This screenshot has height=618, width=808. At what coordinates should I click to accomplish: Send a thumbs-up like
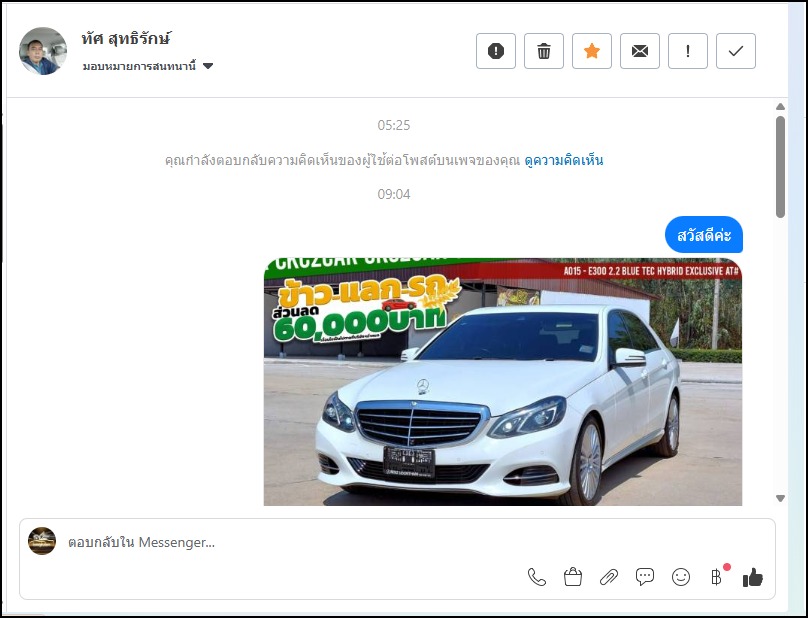[x=753, y=577]
